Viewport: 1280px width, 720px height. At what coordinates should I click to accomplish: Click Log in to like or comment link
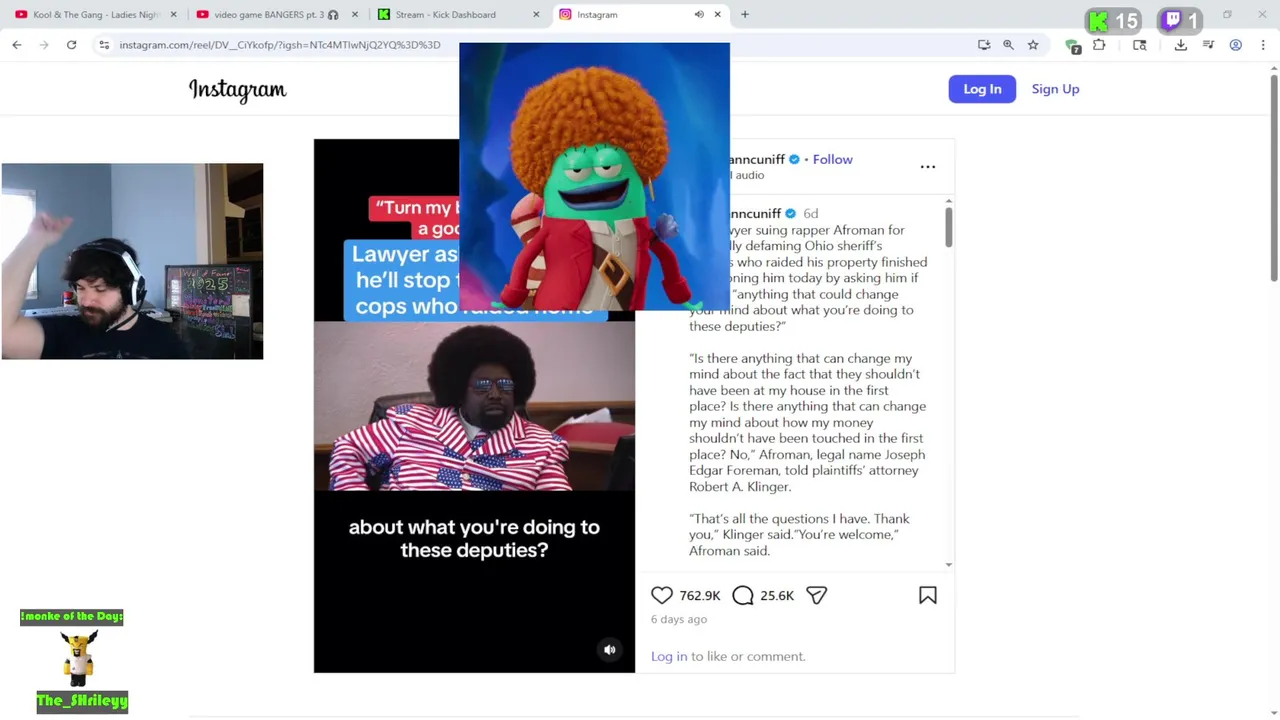pos(669,656)
